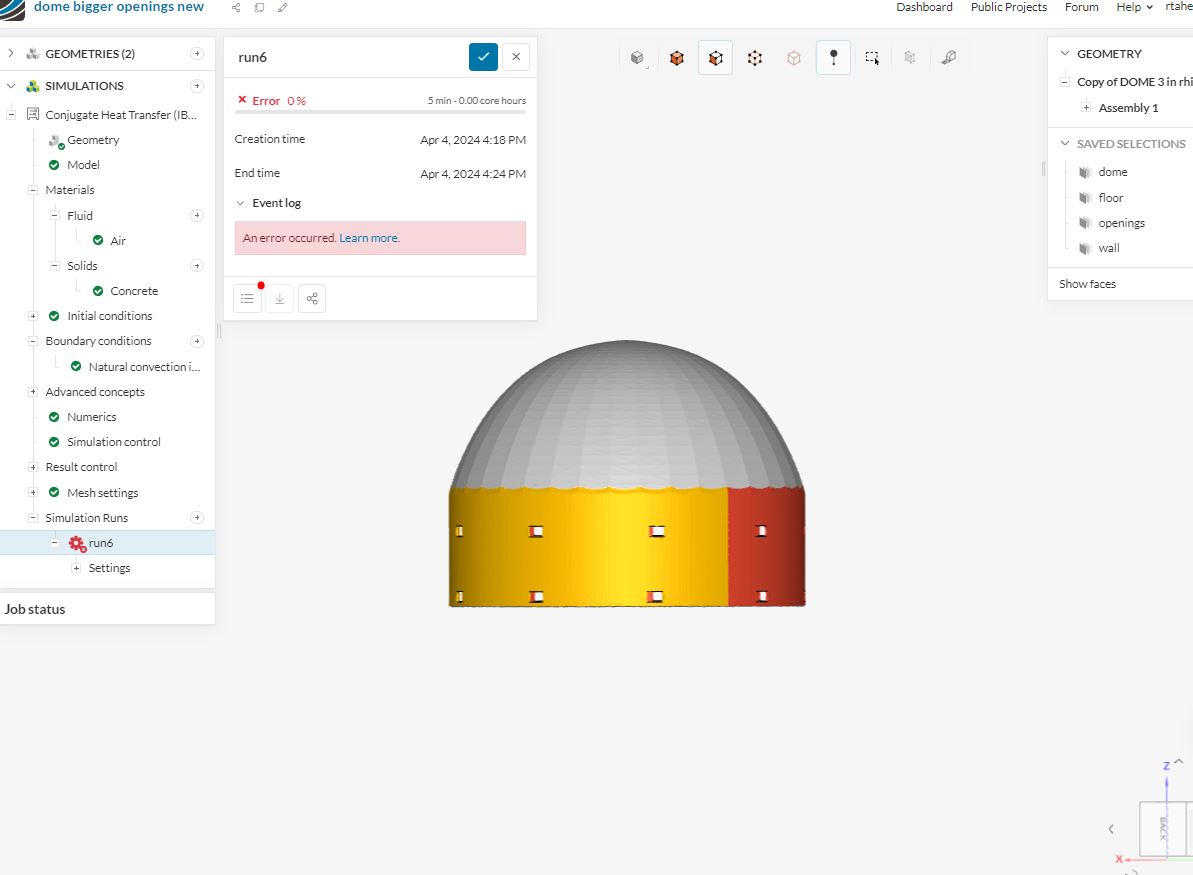Select the vertices display mode icon
The width and height of the screenshot is (1193, 875).
point(754,57)
